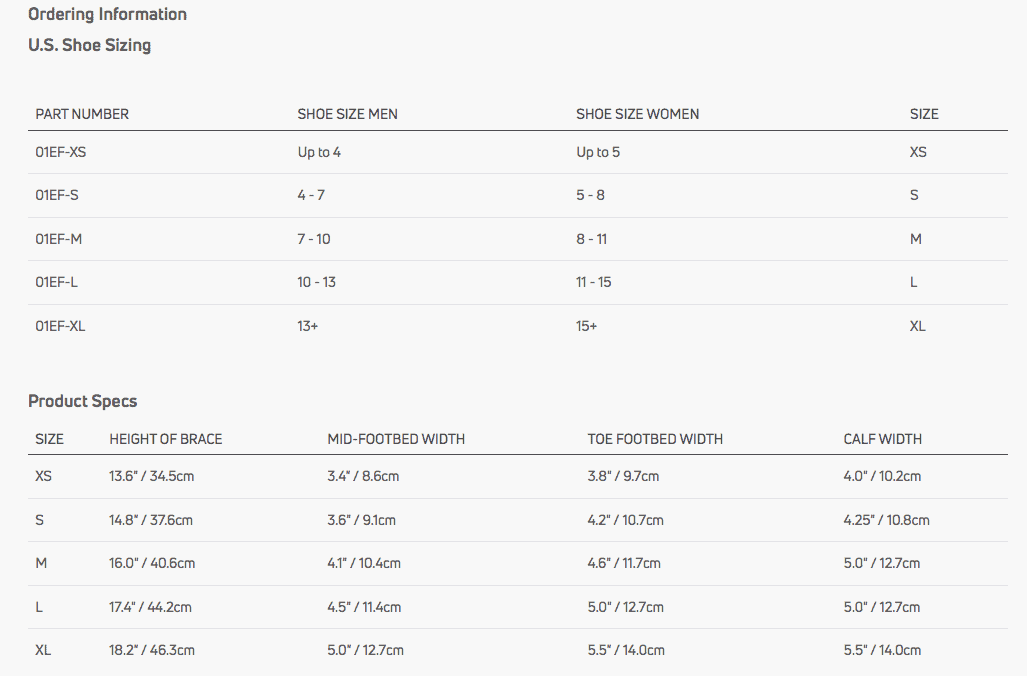Pick part number 01EF-XL
The width and height of the screenshot is (1027, 676).
(x=60, y=326)
